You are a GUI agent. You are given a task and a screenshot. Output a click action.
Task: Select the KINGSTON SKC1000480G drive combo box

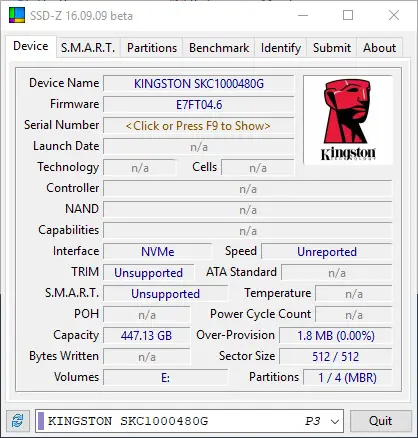(189, 421)
